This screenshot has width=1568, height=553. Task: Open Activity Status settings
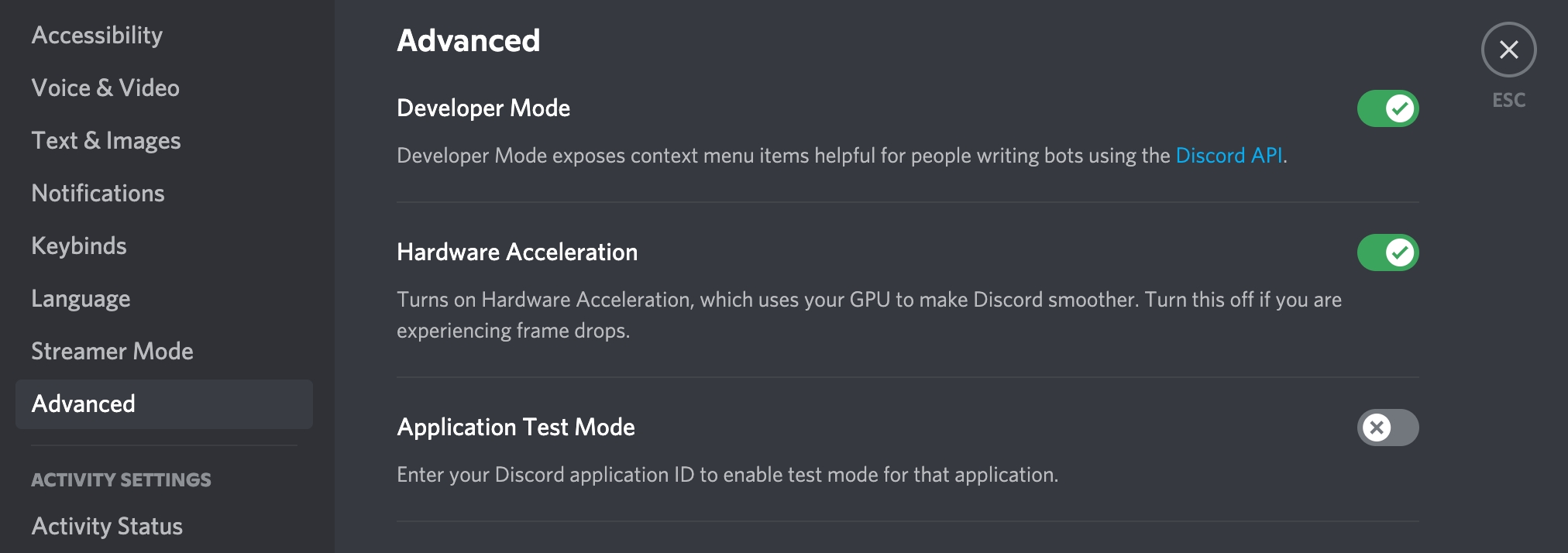click(107, 527)
